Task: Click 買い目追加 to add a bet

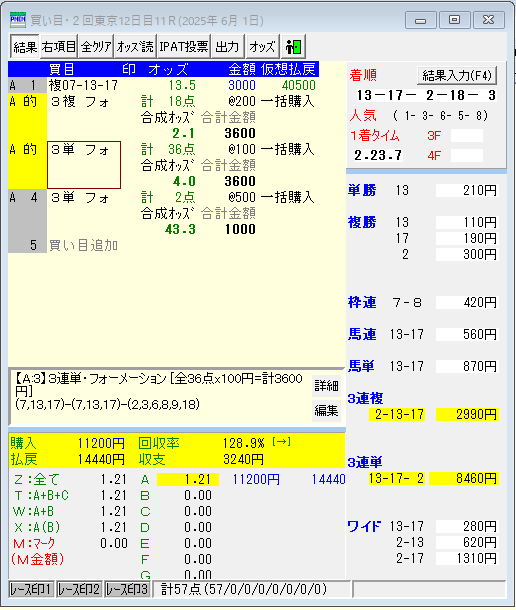Action: (83, 245)
